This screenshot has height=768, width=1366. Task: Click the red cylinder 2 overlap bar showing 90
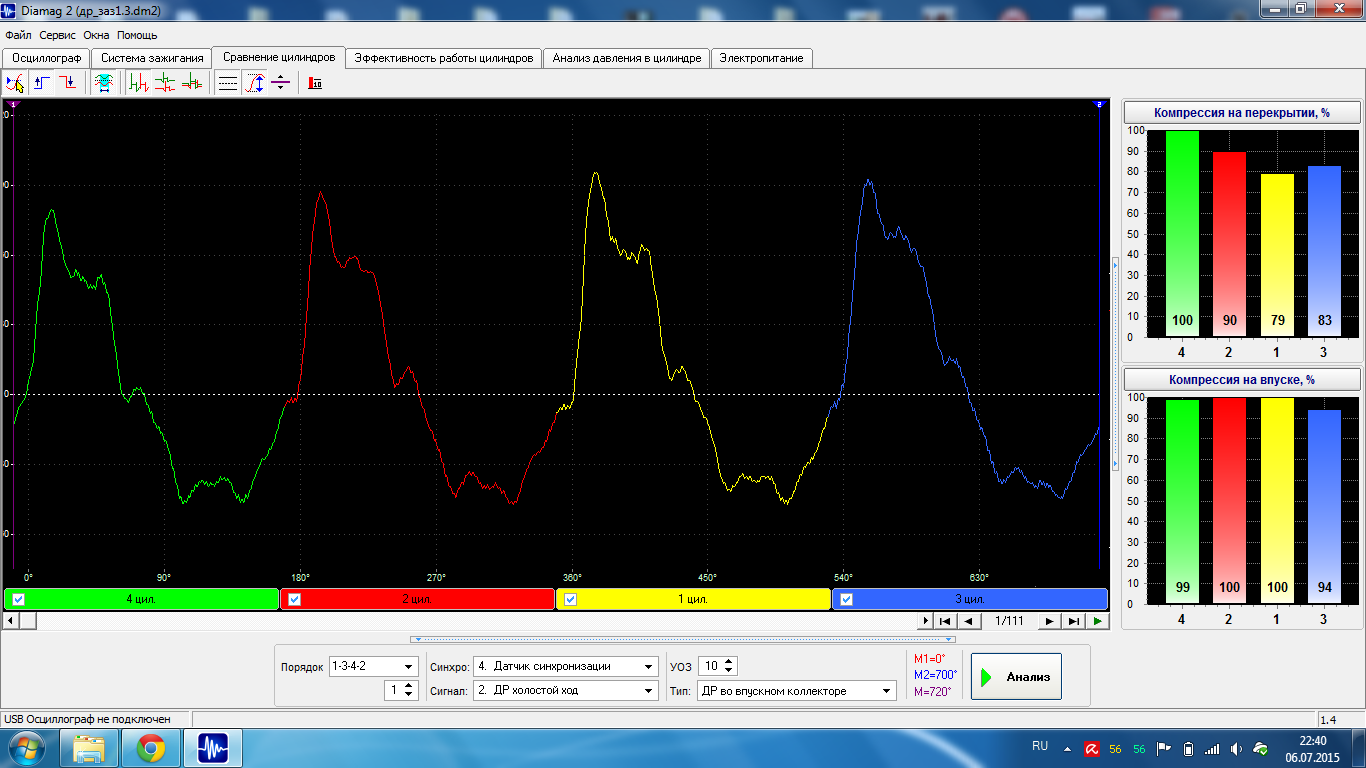[1230, 244]
